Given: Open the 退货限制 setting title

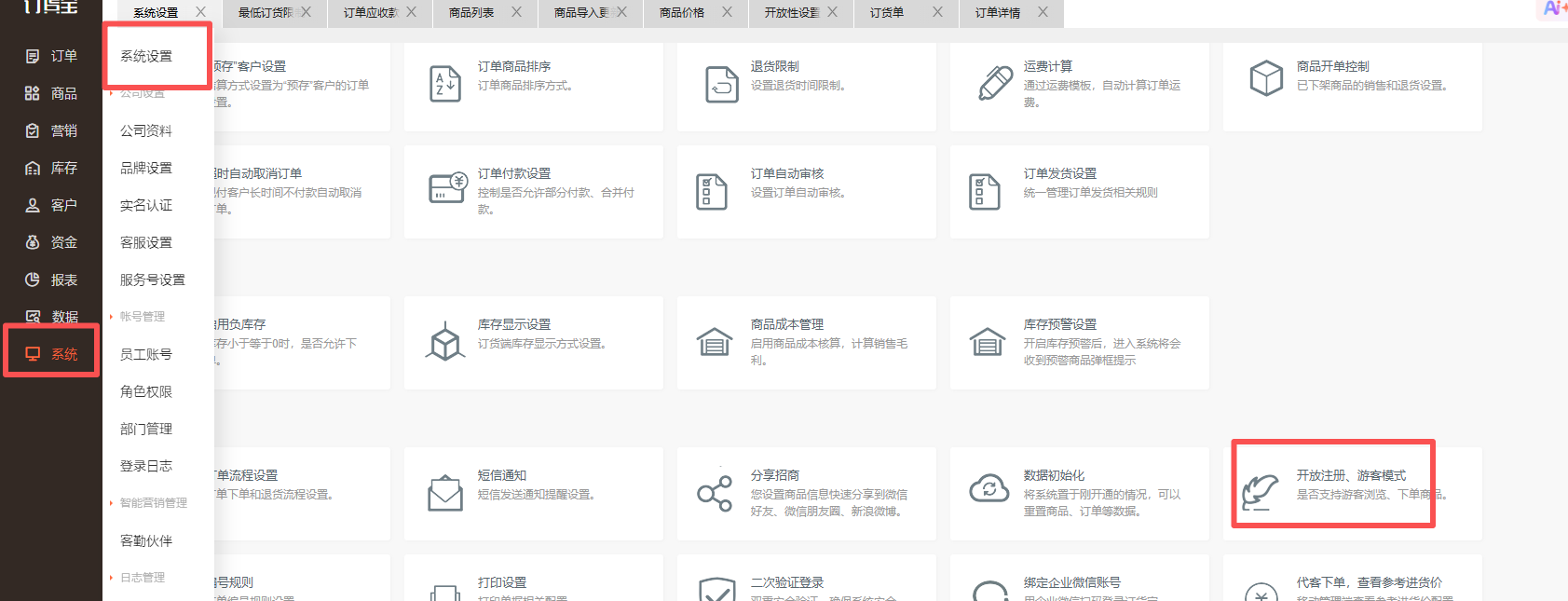Looking at the screenshot, I should coord(775,66).
